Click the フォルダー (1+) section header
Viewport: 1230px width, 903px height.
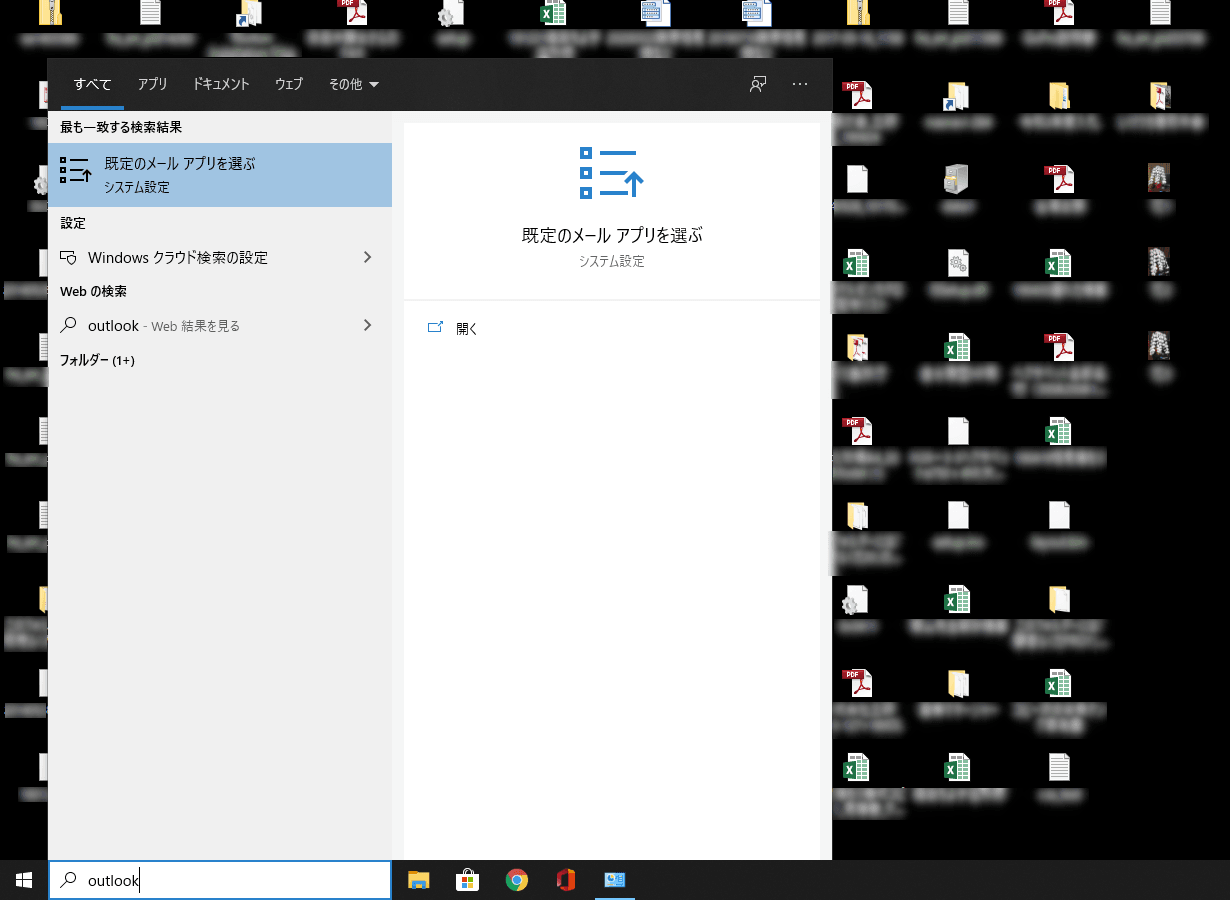97,360
